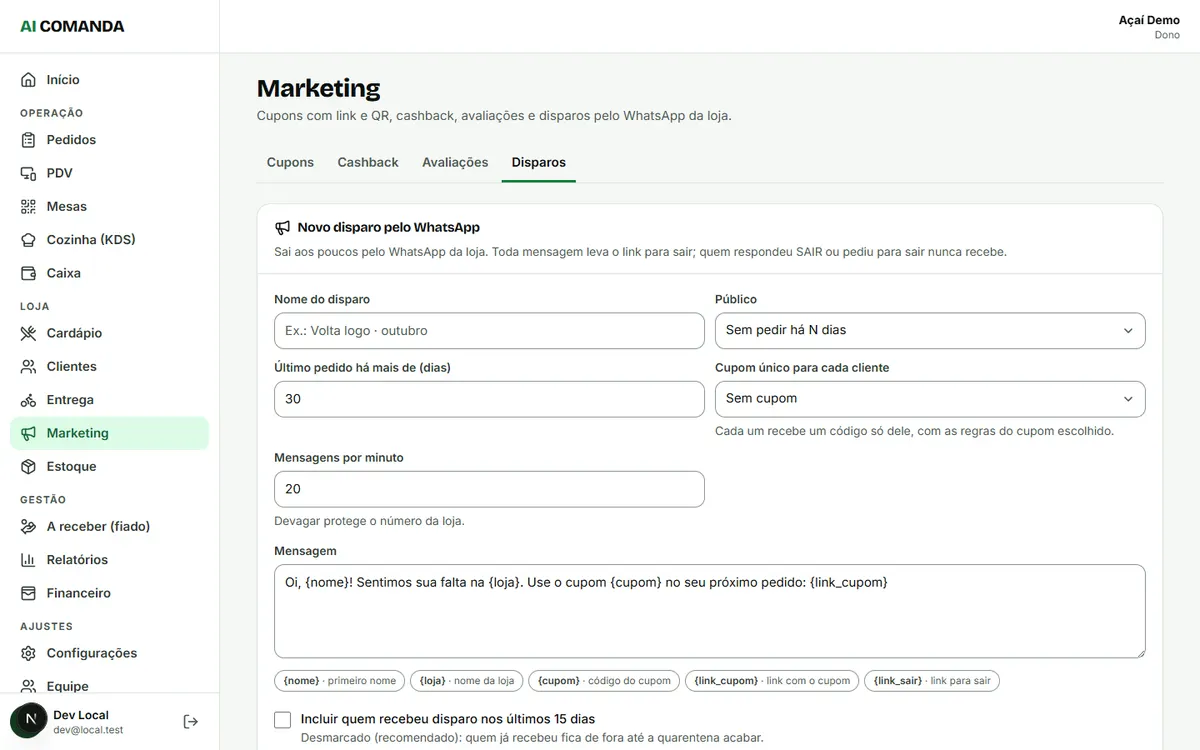
Task: Open the Cupom único para cada cliente dropdown
Action: [x=930, y=399]
